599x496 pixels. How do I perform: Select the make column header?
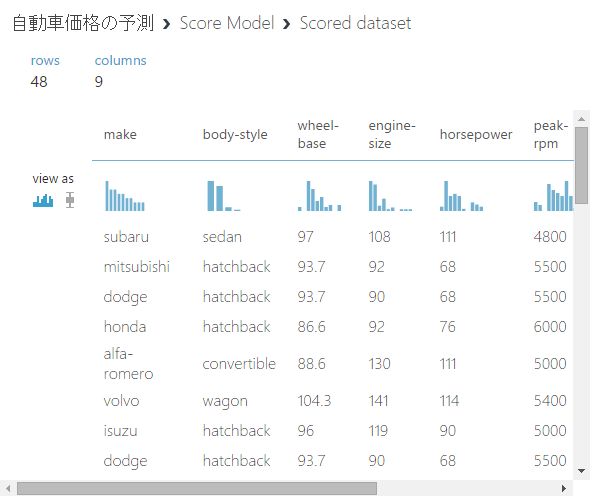click(x=120, y=135)
